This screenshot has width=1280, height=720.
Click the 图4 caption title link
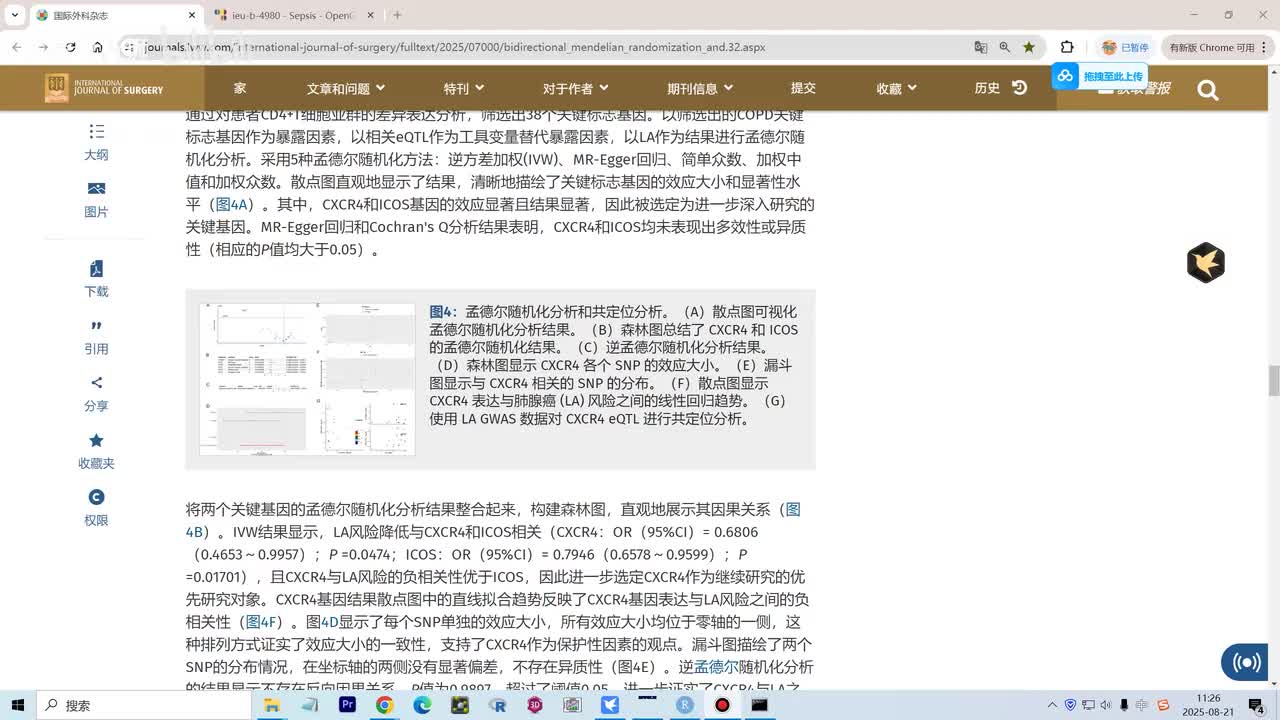[441, 312]
